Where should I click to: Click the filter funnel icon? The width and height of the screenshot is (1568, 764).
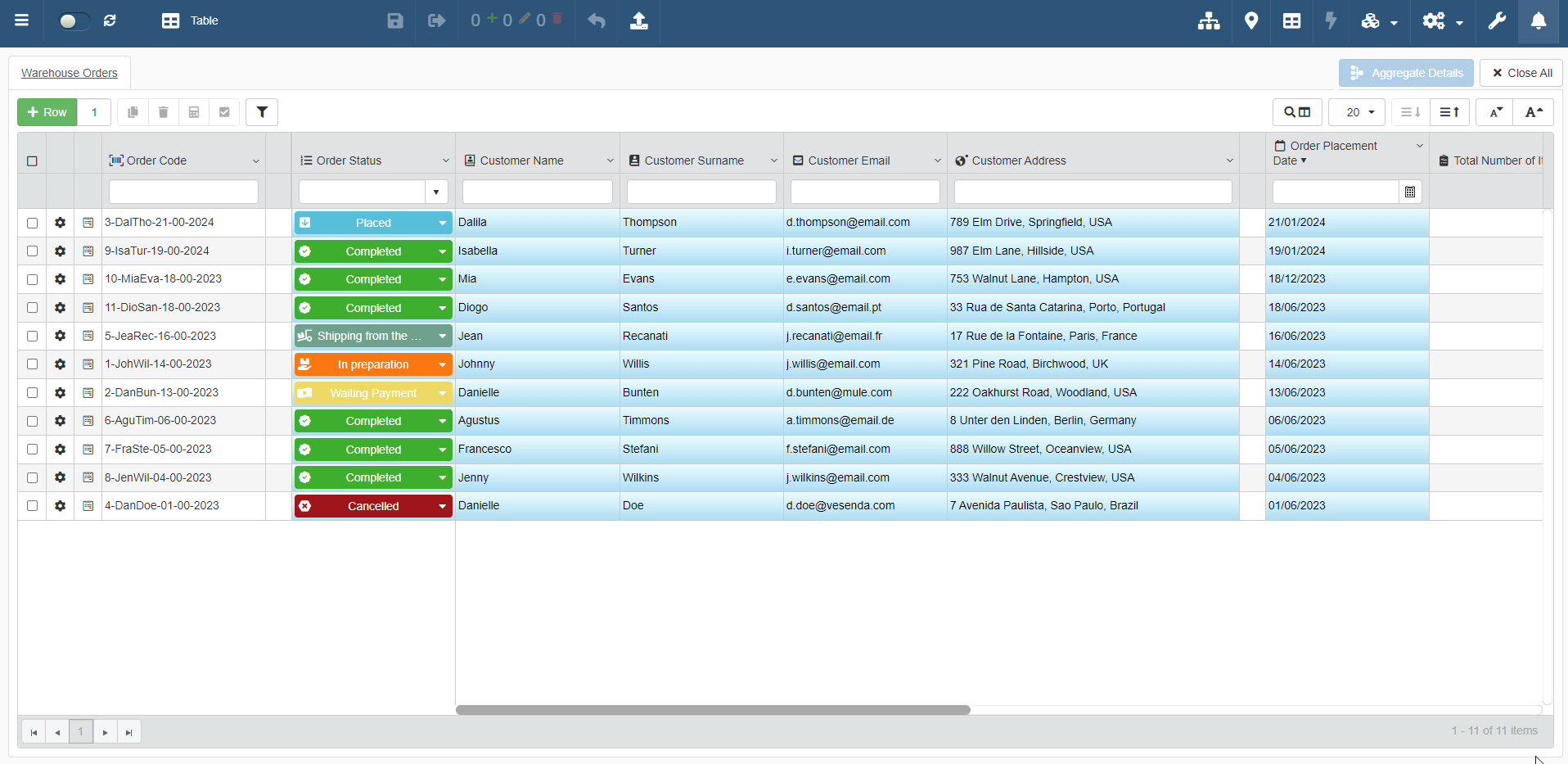262,112
